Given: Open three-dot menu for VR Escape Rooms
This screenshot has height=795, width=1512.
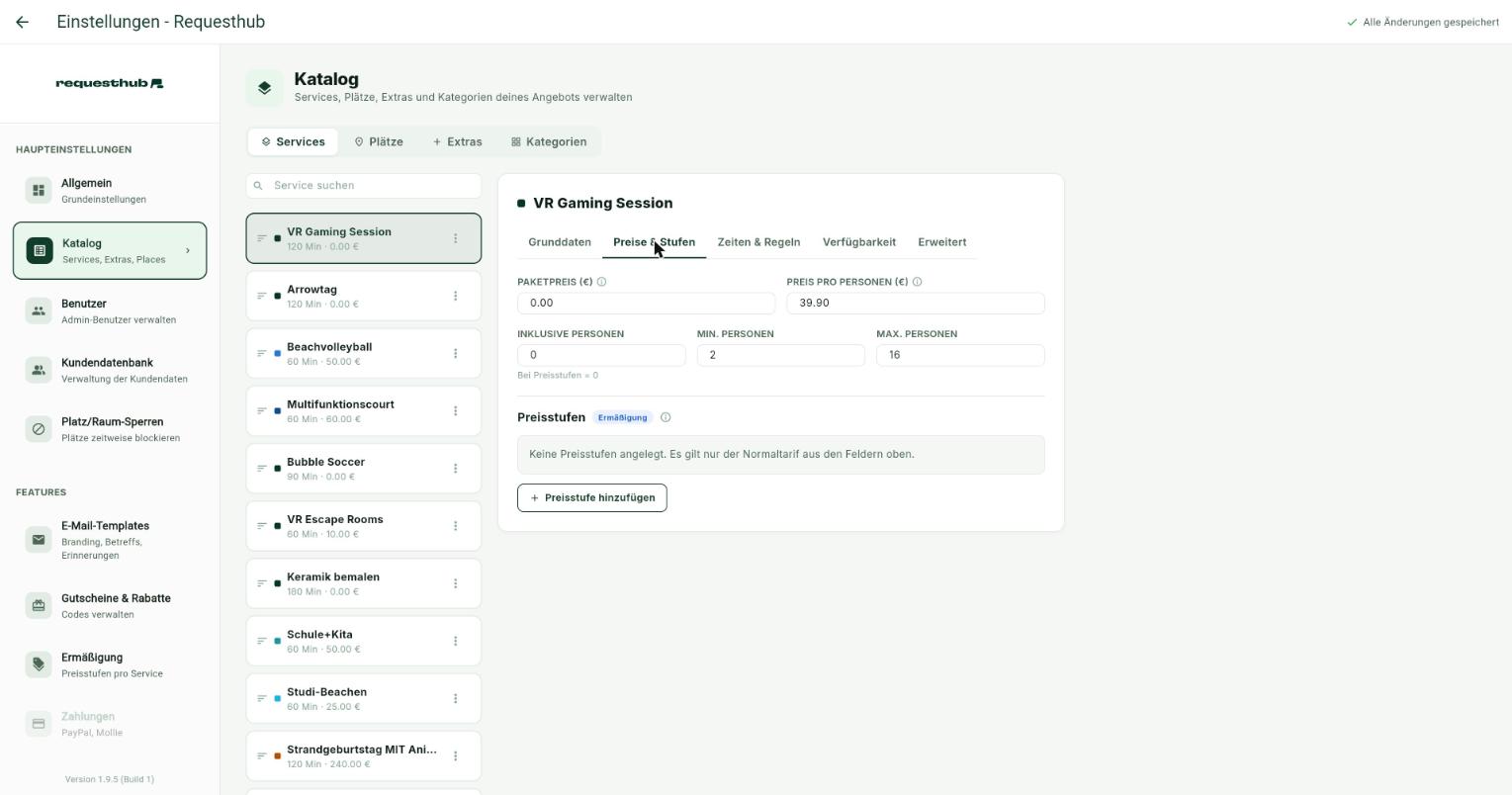Looking at the screenshot, I should pyautogui.click(x=455, y=526).
